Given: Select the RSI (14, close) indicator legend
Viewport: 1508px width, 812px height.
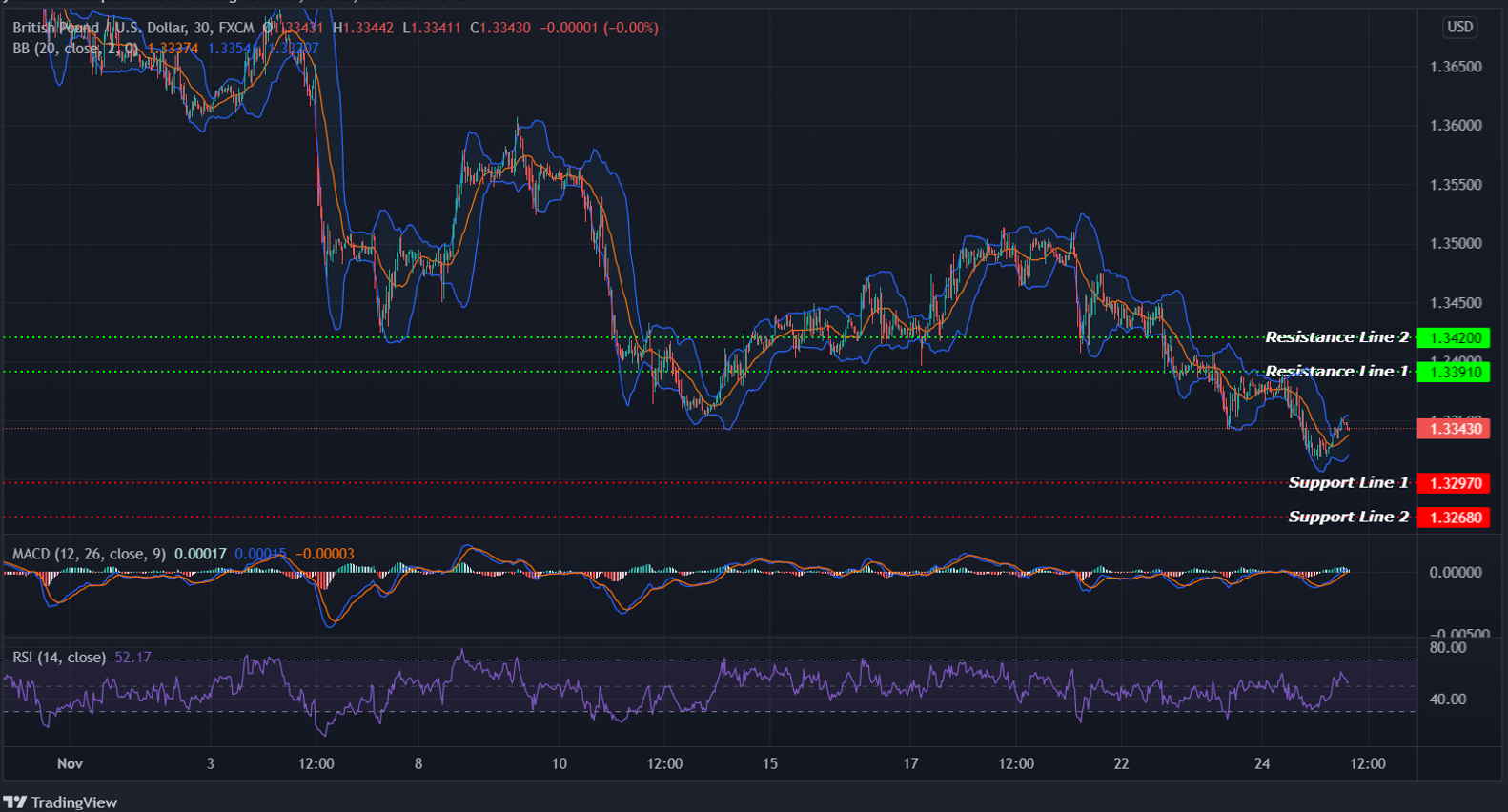Looking at the screenshot, I should 59,658.
